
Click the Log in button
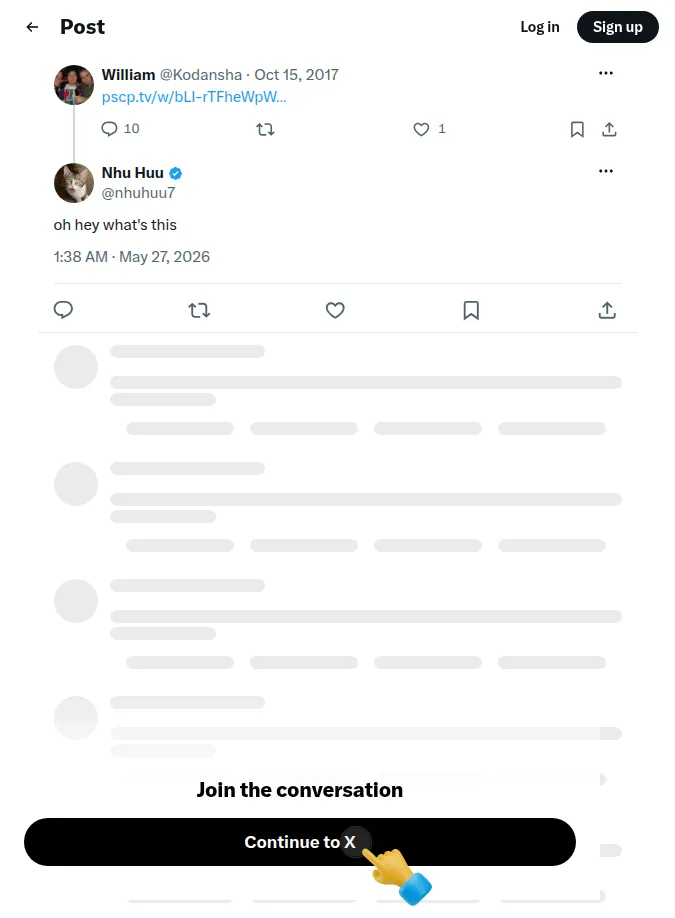(x=540, y=27)
